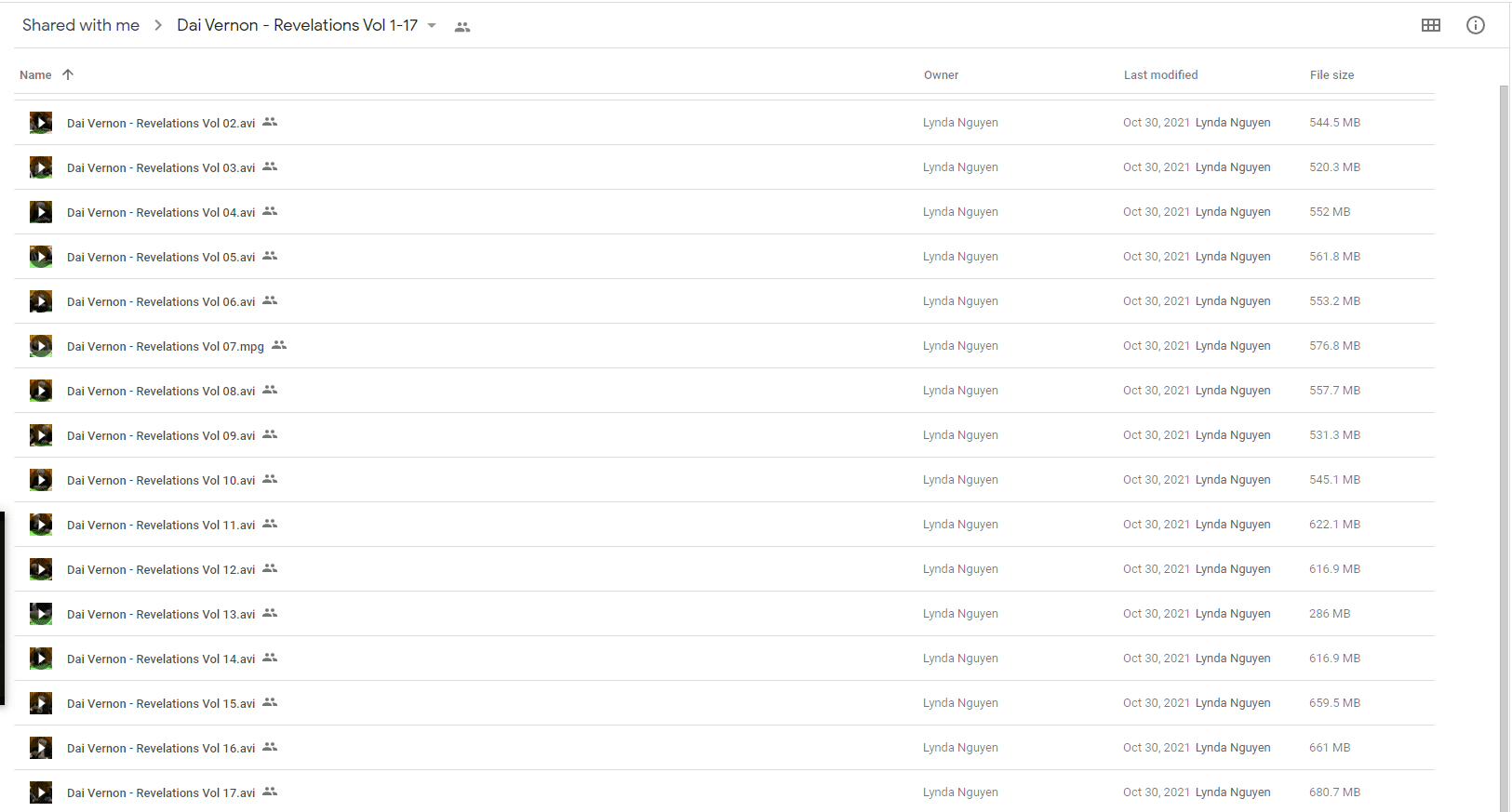The height and width of the screenshot is (812, 1512).
Task: Select file name Revelations Vol 07.mpg
Action: [x=166, y=346]
